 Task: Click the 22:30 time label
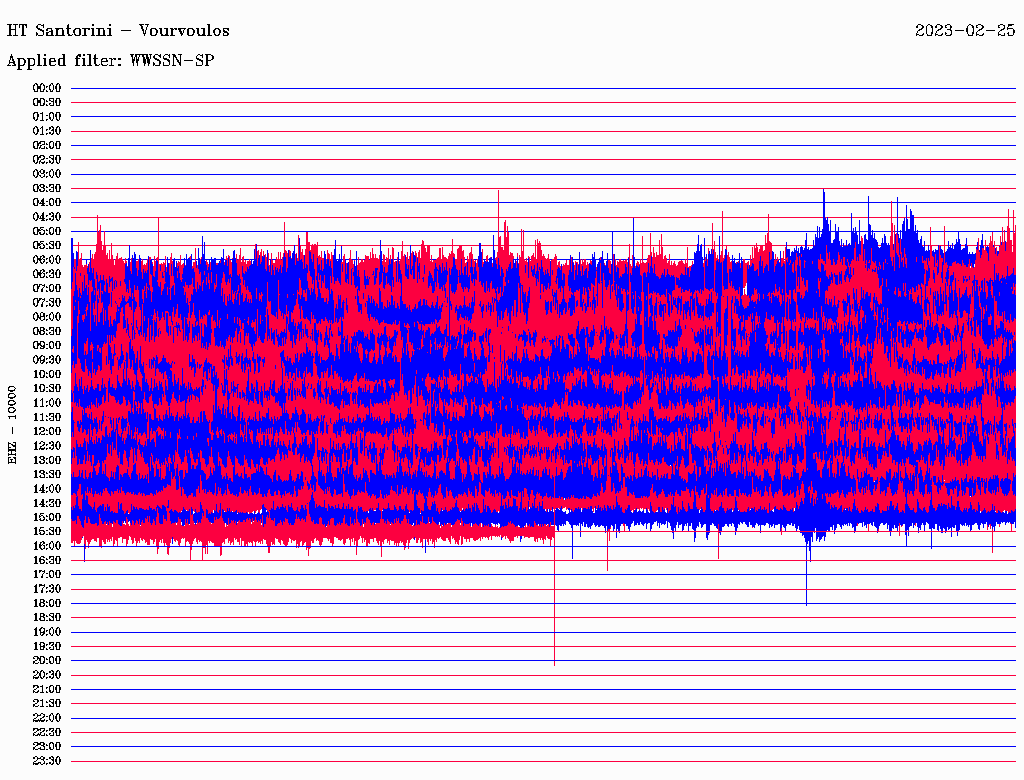[47, 732]
